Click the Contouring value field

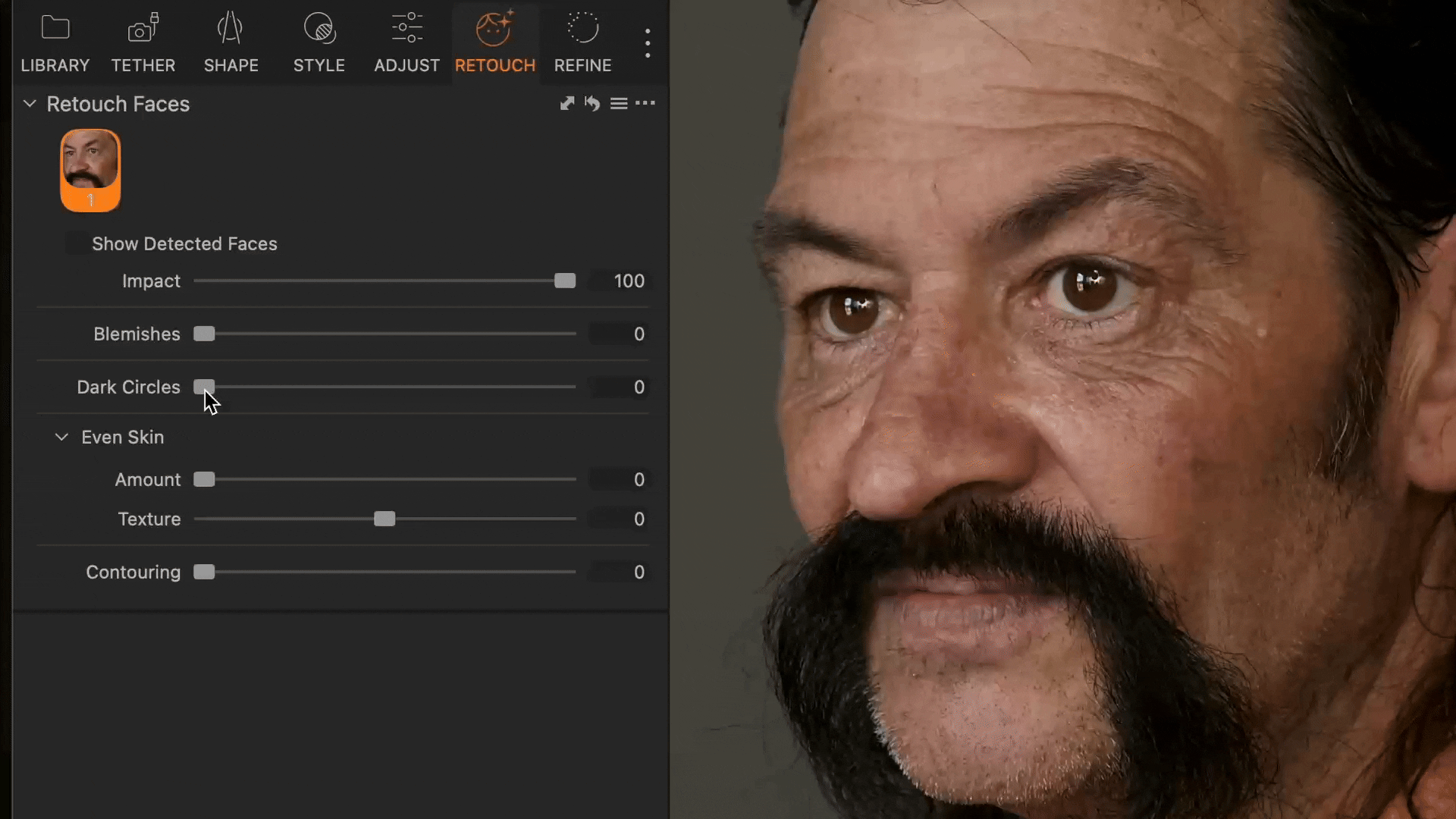(620, 572)
